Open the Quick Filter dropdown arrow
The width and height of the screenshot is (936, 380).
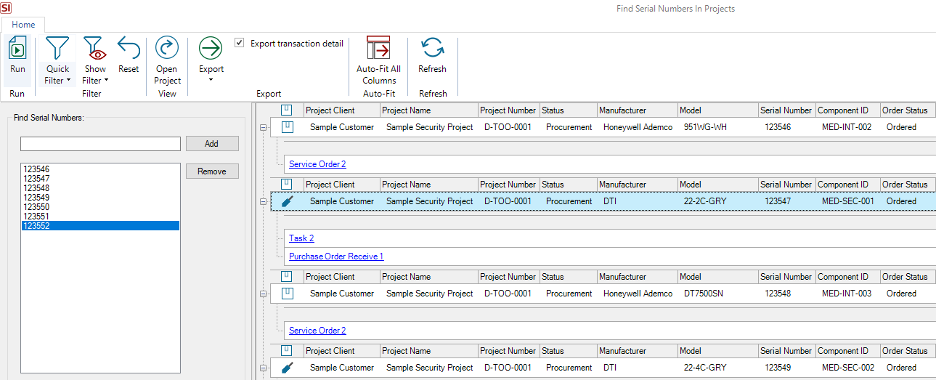click(69, 80)
